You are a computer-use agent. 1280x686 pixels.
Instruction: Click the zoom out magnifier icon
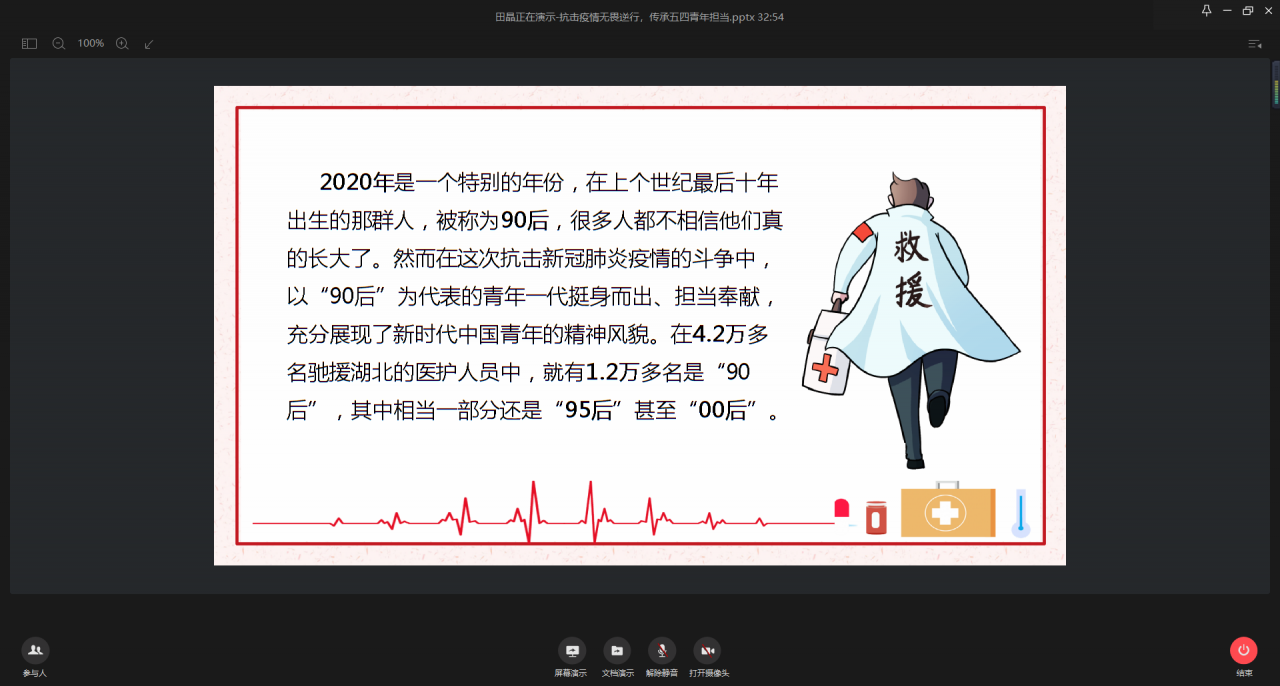point(59,44)
